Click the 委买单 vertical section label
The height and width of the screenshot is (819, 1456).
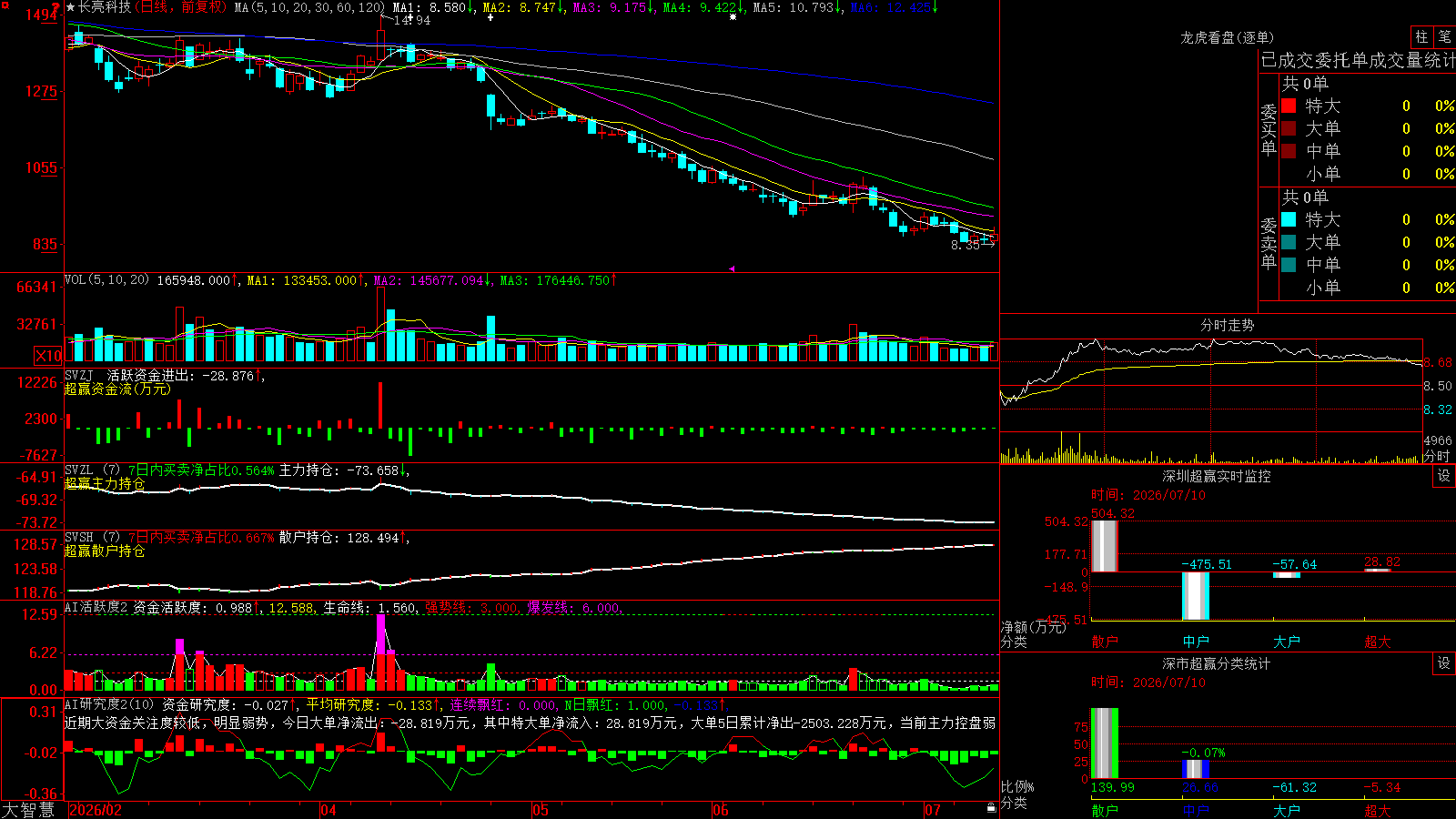1269,129
